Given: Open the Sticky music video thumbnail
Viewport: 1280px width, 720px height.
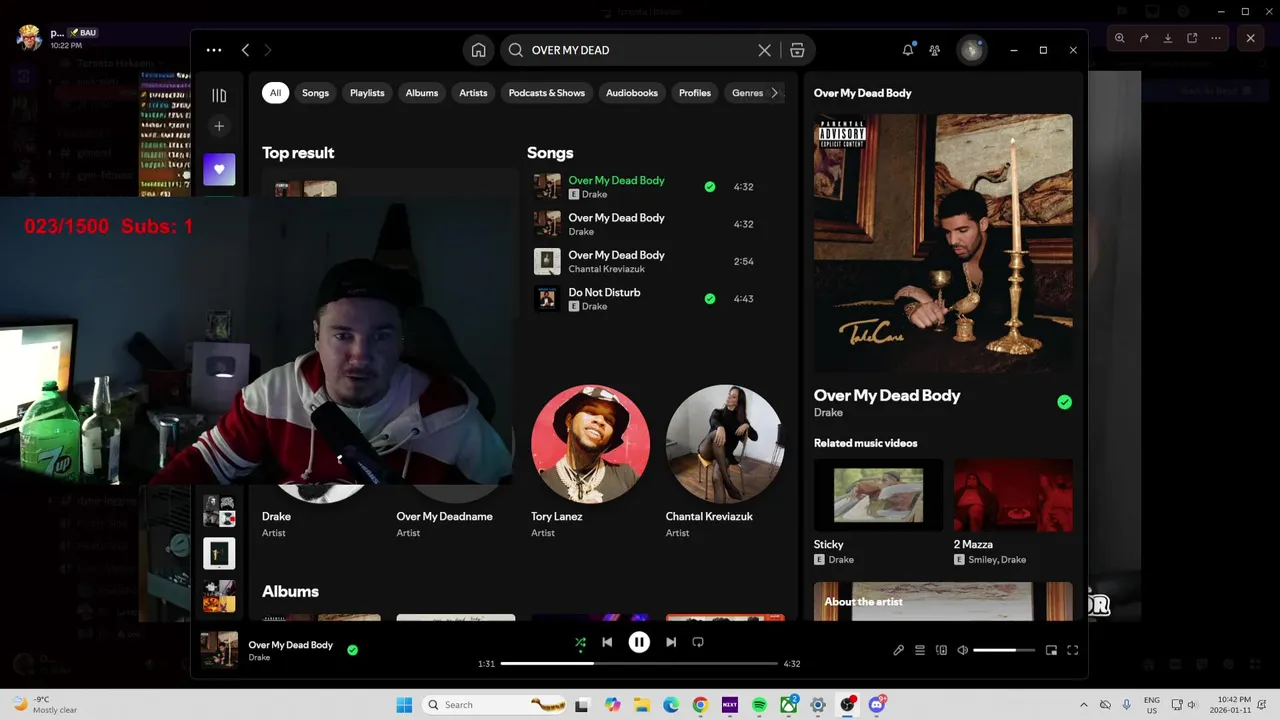Looking at the screenshot, I should coord(878,495).
